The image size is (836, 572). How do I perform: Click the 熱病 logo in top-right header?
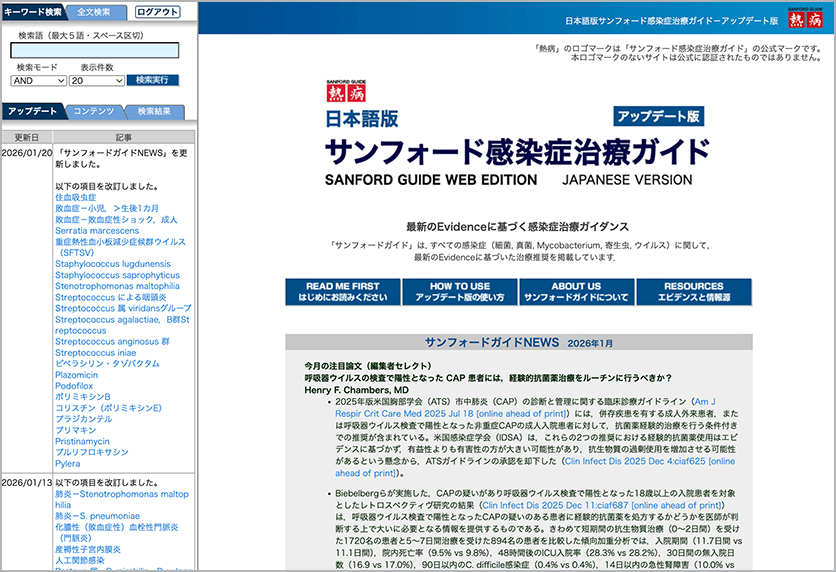(805, 18)
